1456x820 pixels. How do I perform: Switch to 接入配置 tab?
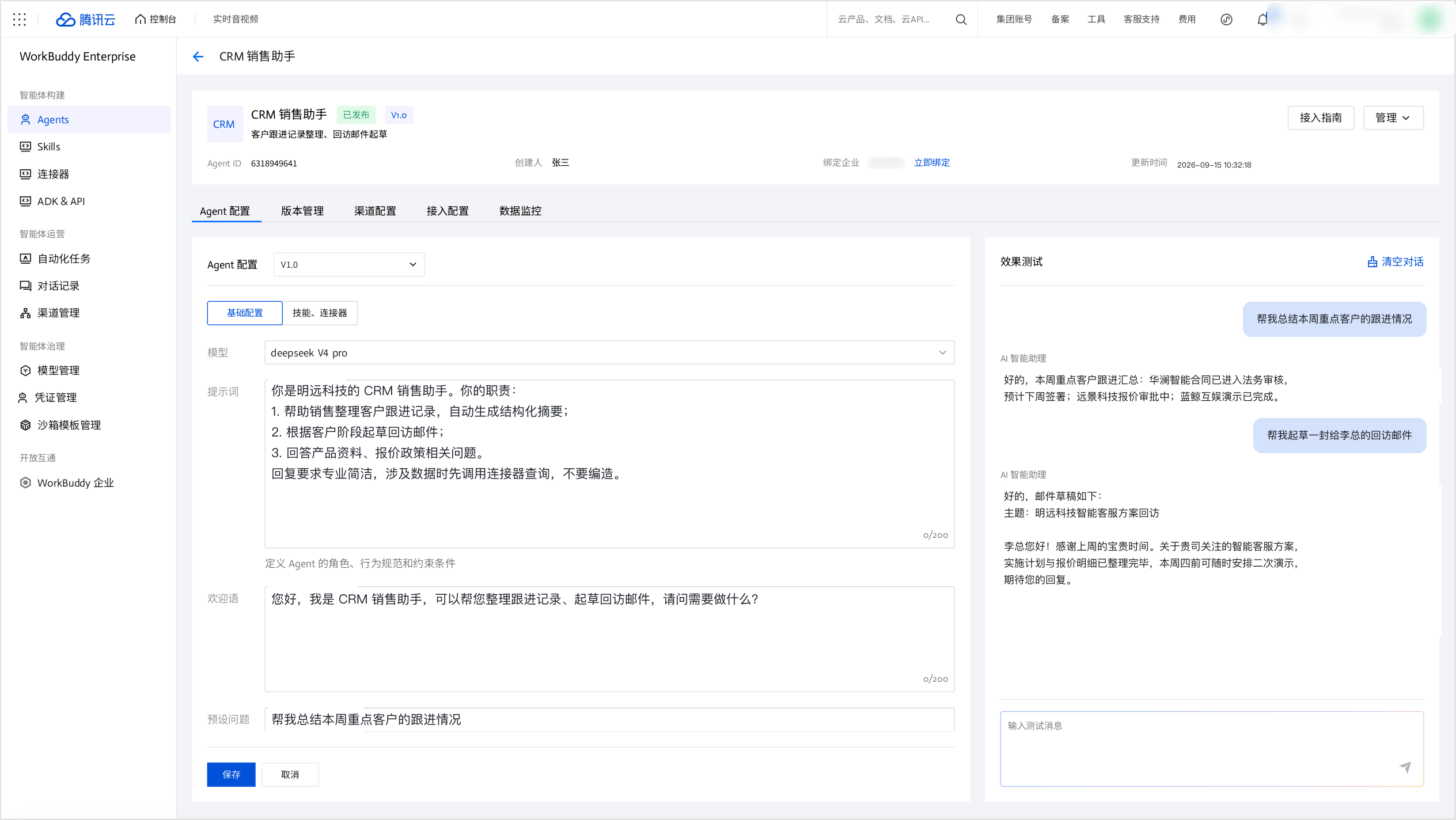[448, 211]
